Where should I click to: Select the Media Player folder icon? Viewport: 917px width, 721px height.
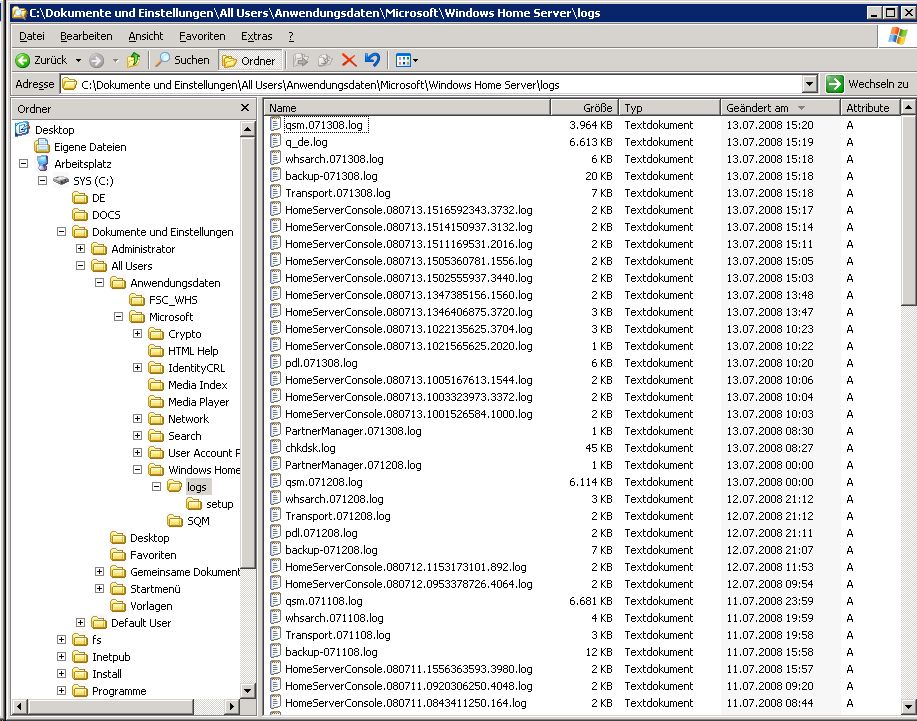click(x=156, y=402)
